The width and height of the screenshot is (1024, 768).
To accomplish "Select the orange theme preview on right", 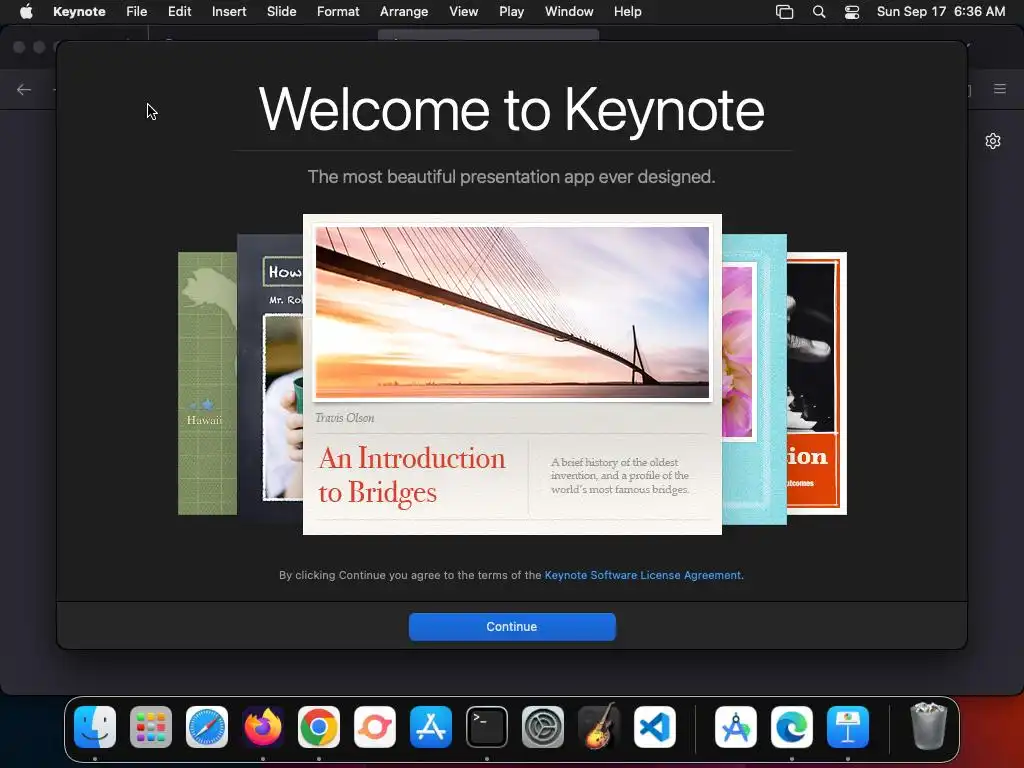I will pos(817,383).
